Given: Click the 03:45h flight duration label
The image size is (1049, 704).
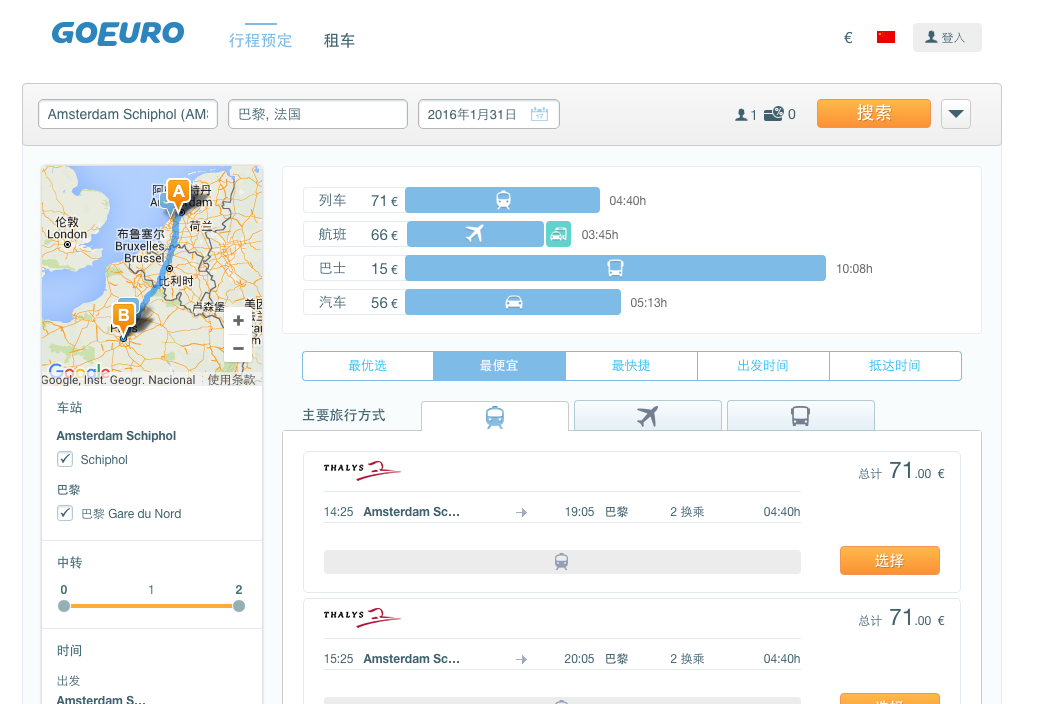Looking at the screenshot, I should 600,235.
